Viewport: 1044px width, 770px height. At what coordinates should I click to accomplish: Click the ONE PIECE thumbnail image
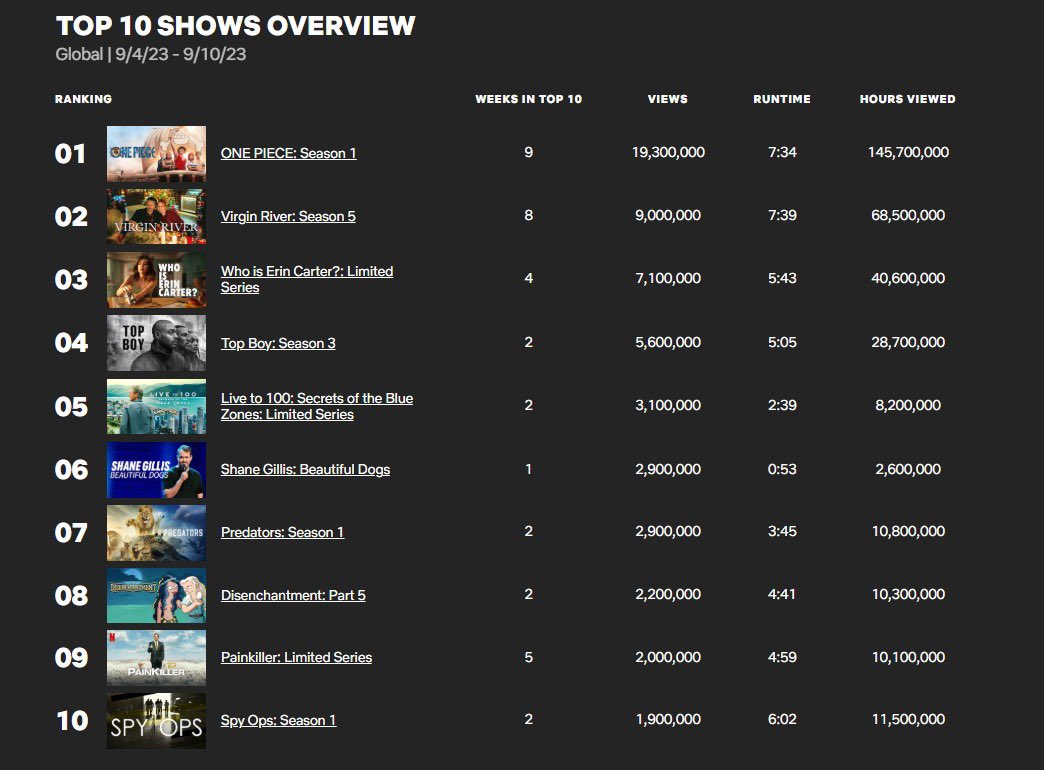[x=156, y=154]
